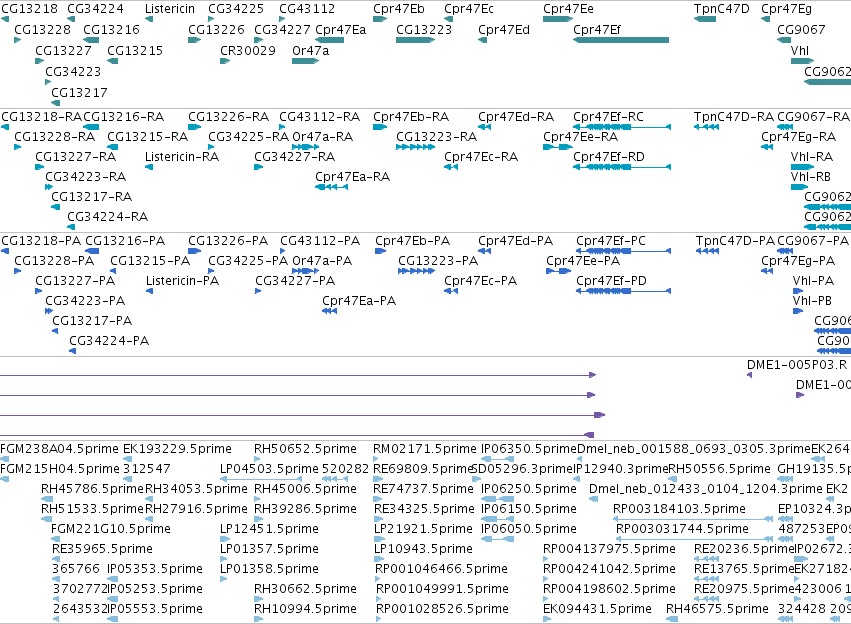Click the CG34224-PA protein label
Image resolution: width=851 pixels, height=624 pixels.
coord(109,341)
